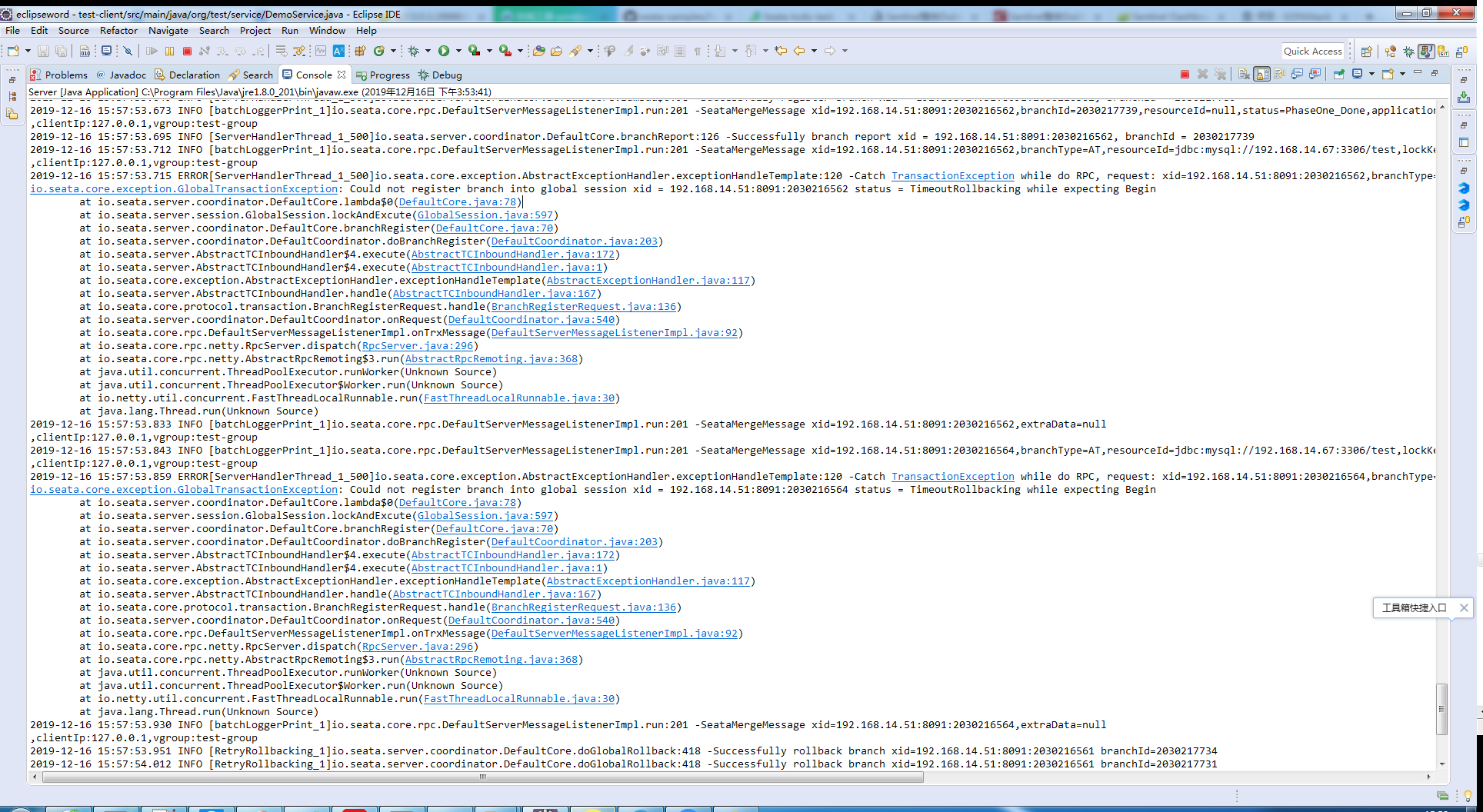Open the Debug configurations dropdown arrow
This screenshot has width=1483, height=812.
[428, 51]
